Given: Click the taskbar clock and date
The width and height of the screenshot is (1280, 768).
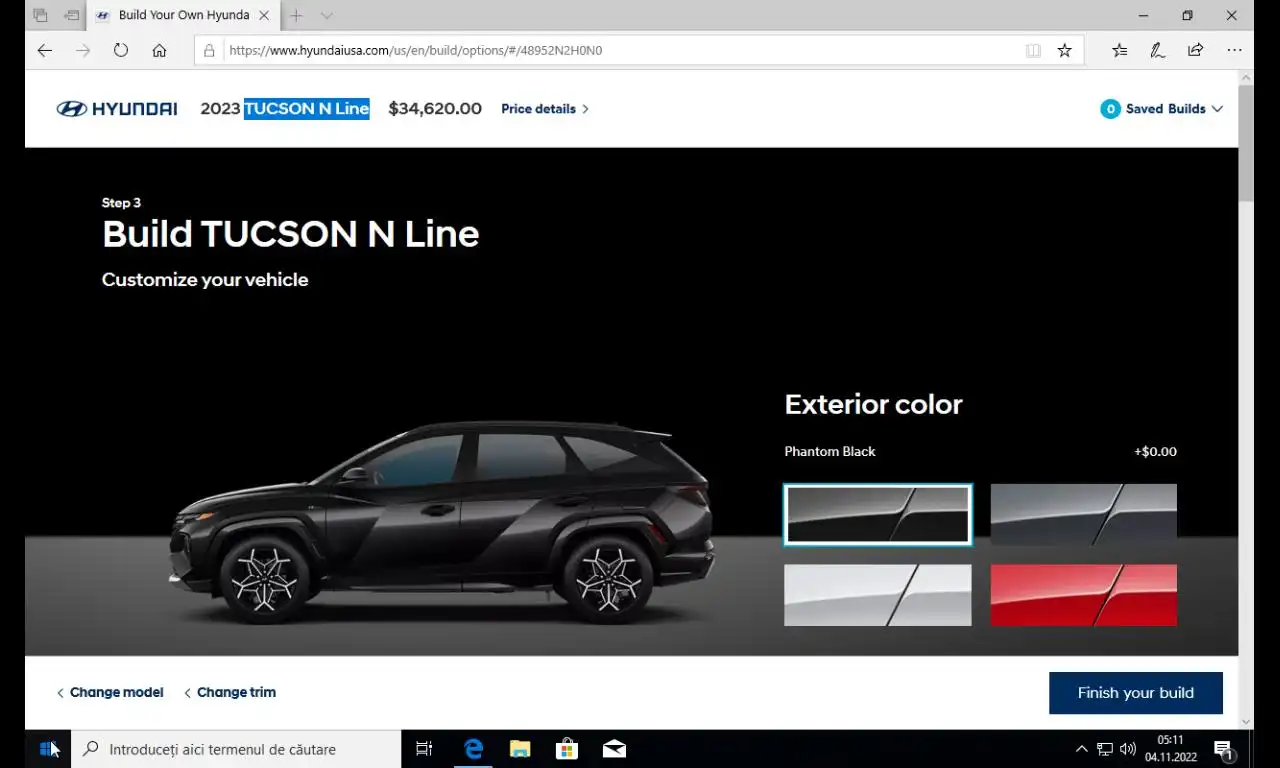Looking at the screenshot, I should click(1171, 749).
